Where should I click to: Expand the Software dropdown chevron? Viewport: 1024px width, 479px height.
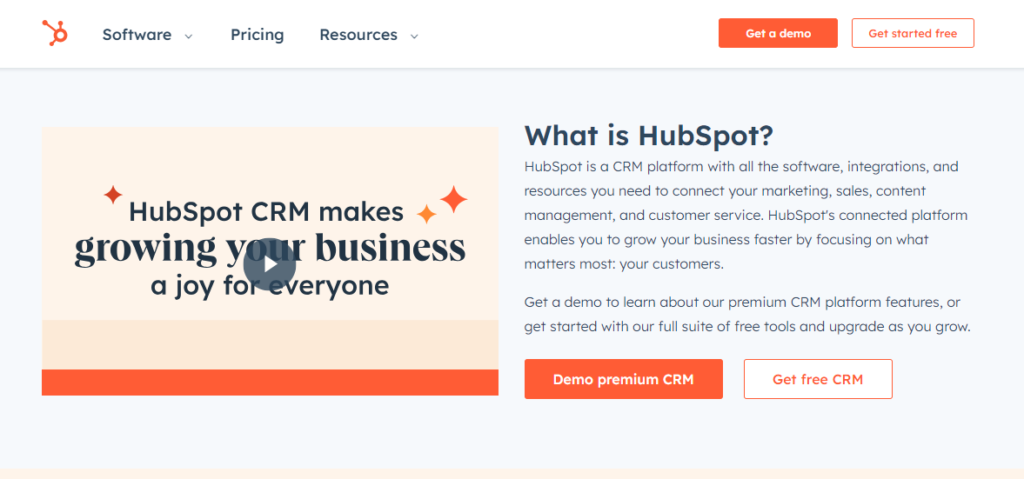(x=188, y=36)
